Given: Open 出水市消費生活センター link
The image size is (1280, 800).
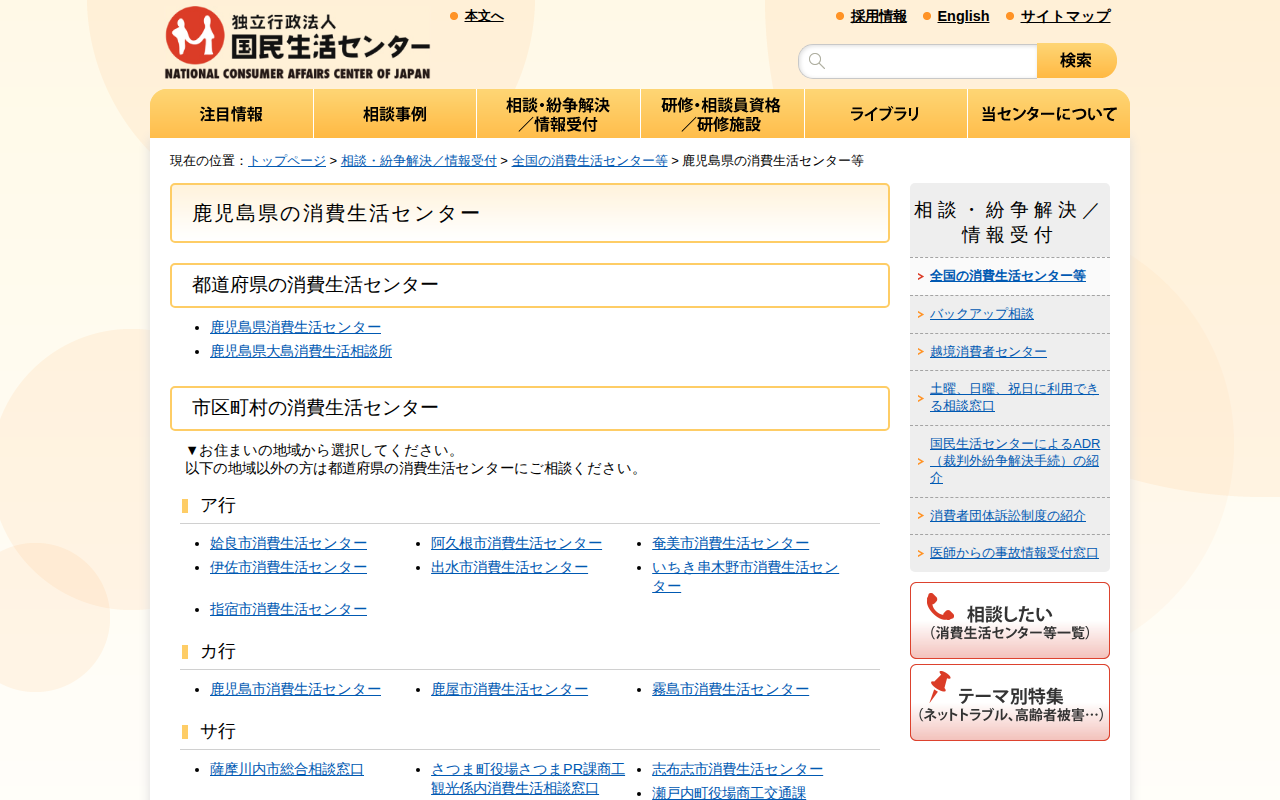Looking at the screenshot, I should [510, 567].
